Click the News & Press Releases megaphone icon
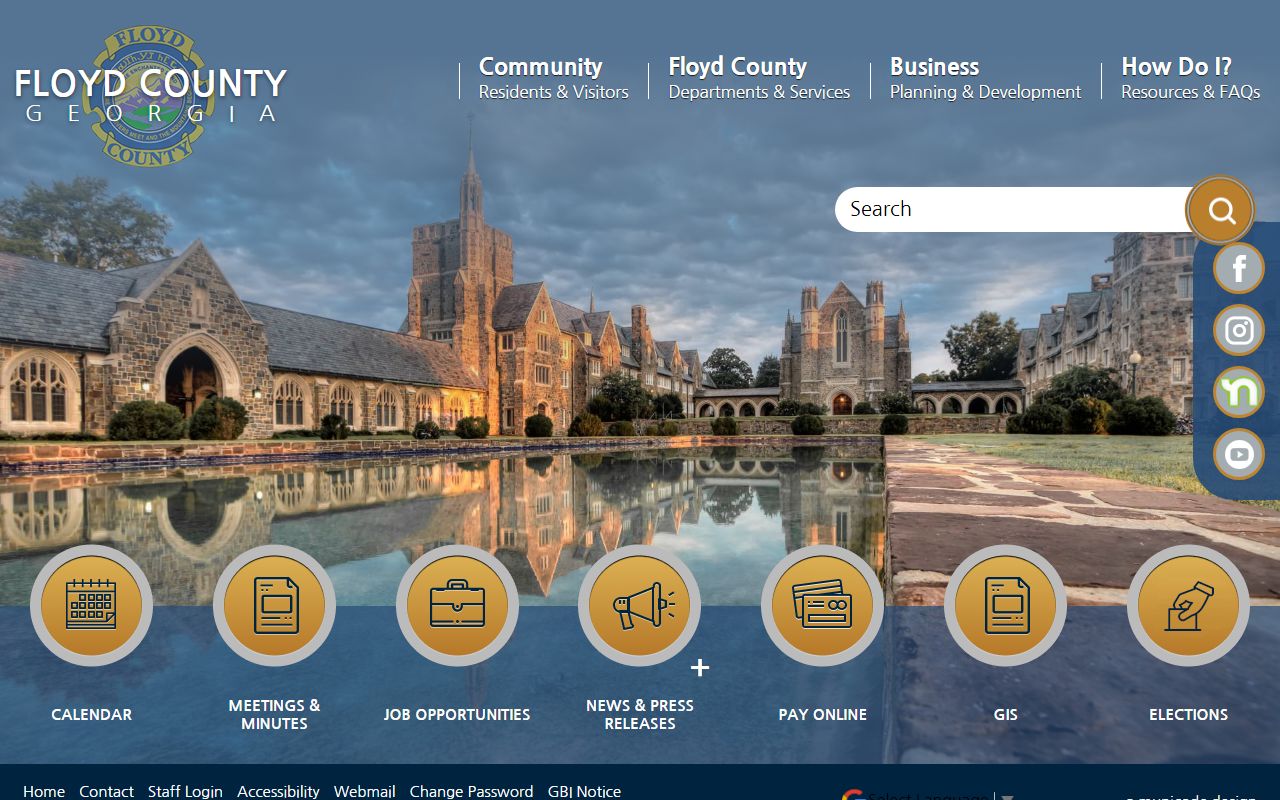 click(x=640, y=605)
